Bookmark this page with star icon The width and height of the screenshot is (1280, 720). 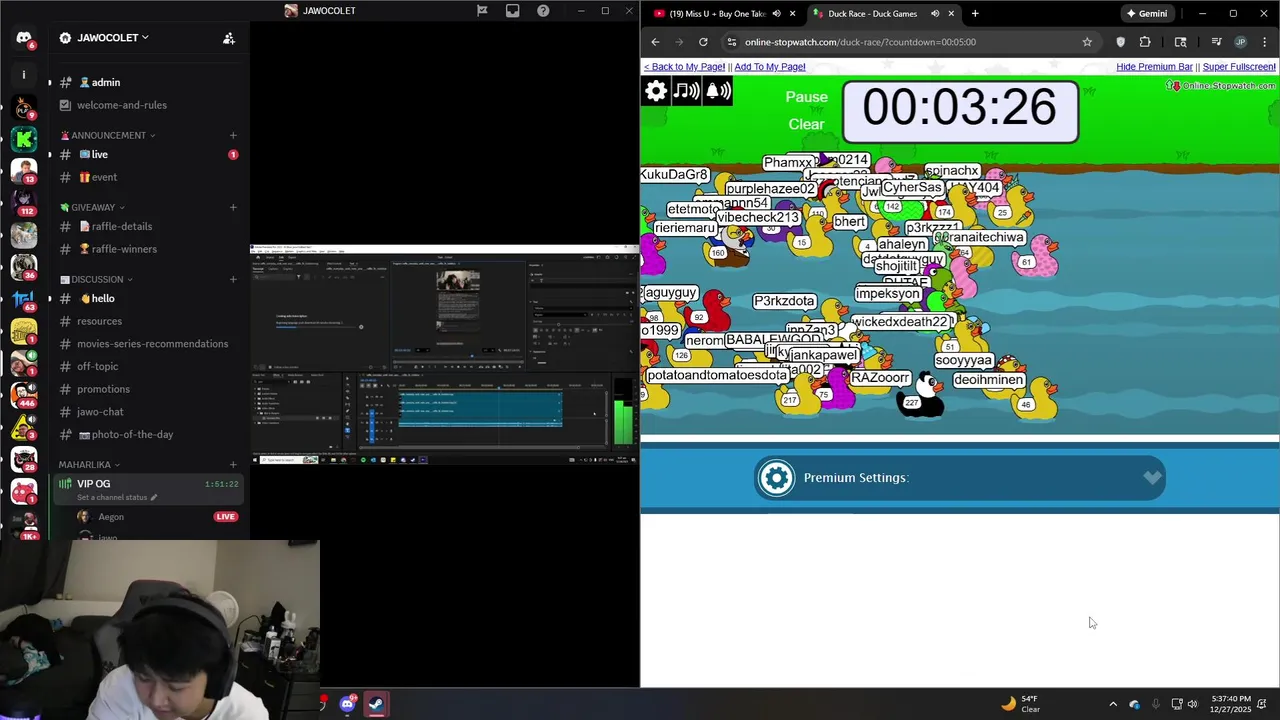pyautogui.click(x=1087, y=42)
